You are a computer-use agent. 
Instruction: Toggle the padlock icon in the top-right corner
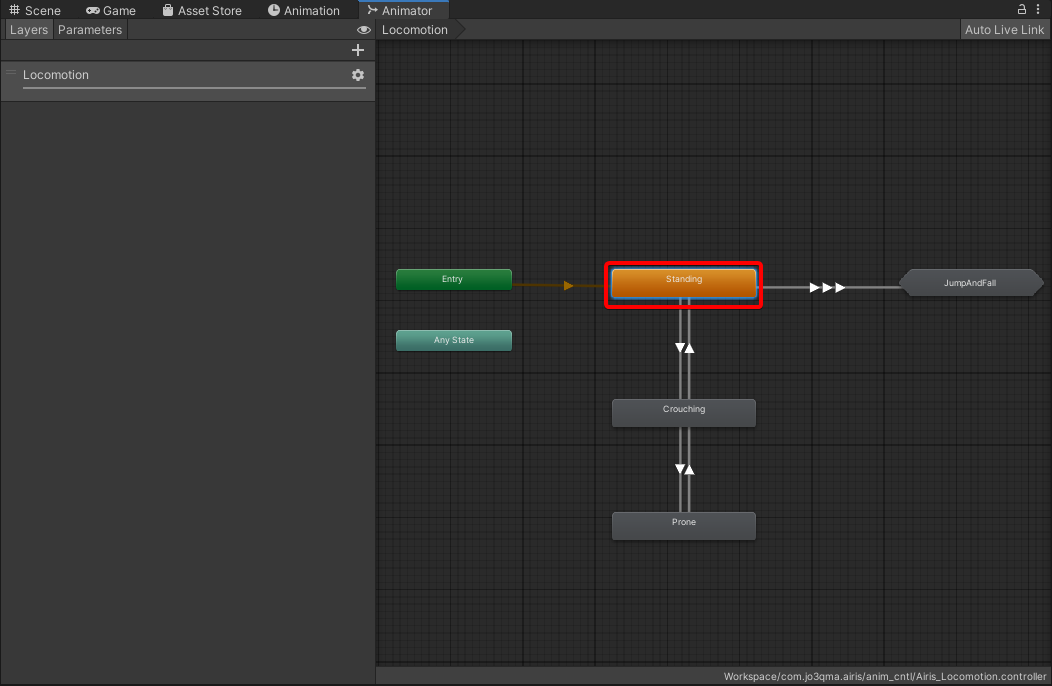[x=1020, y=9]
